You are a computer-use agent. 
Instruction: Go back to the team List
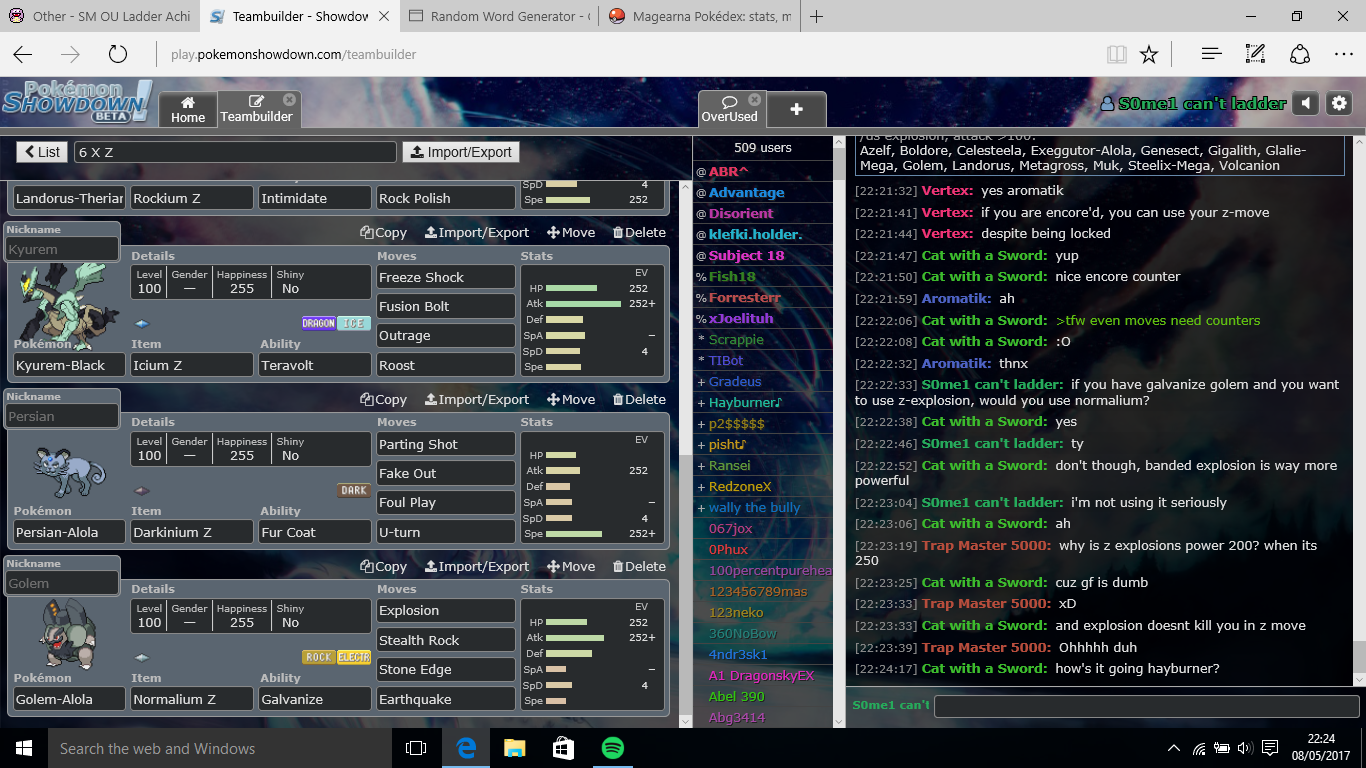coord(42,152)
